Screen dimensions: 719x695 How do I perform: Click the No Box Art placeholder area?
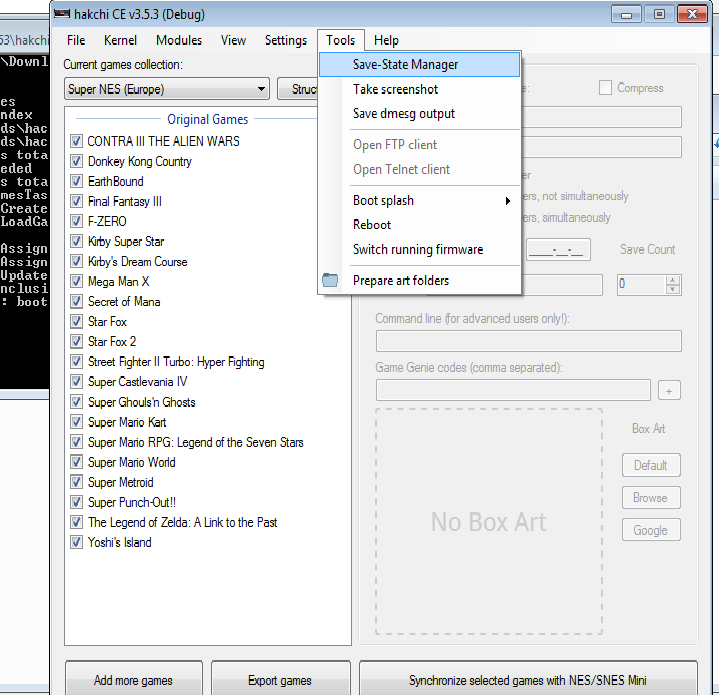pos(489,522)
